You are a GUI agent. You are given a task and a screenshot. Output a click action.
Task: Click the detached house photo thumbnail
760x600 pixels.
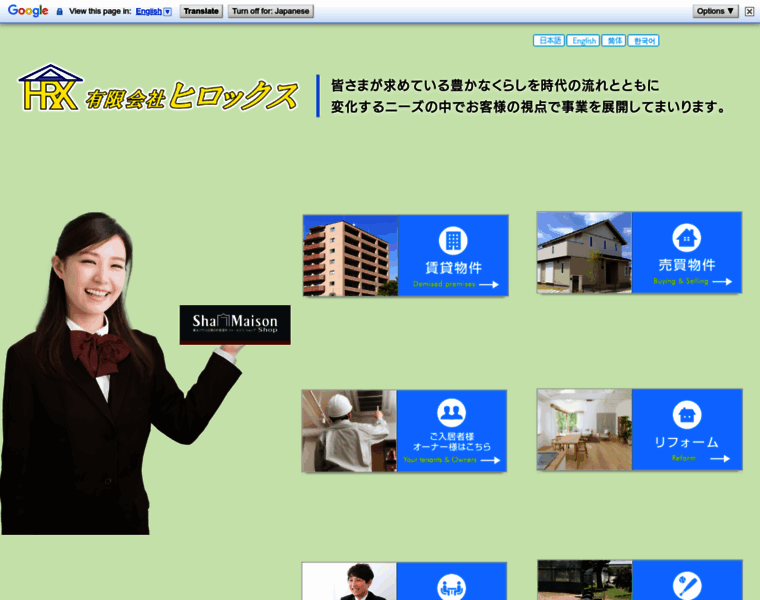[585, 253]
